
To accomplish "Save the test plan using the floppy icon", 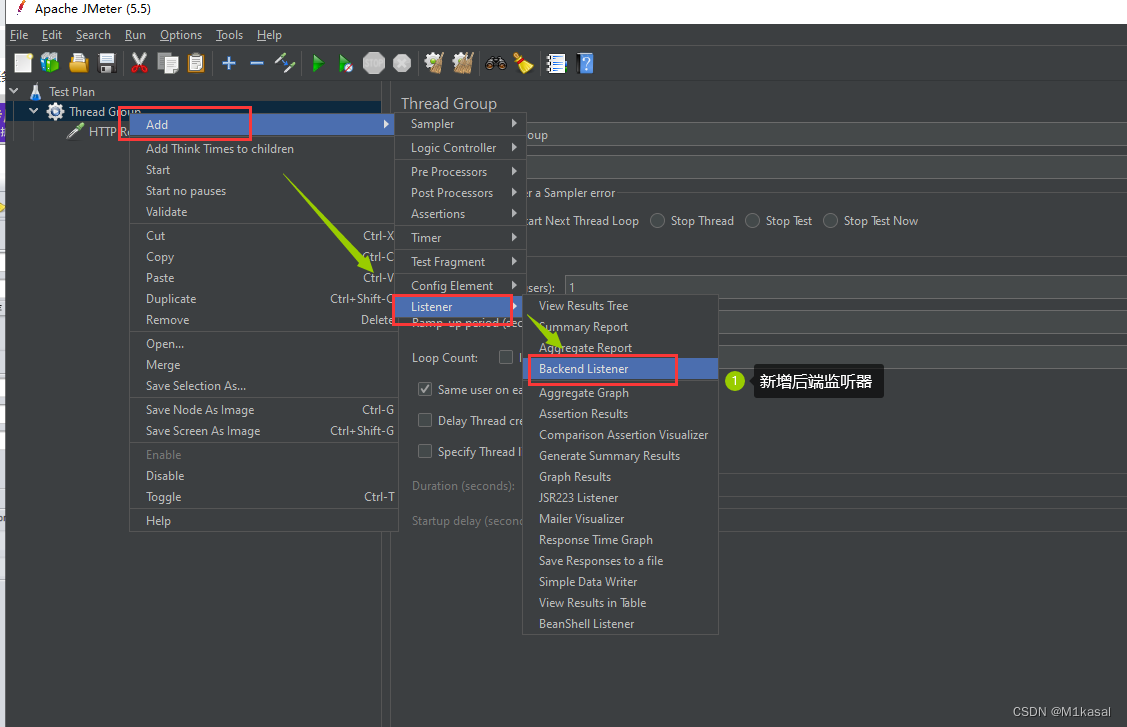I will click(x=107, y=63).
